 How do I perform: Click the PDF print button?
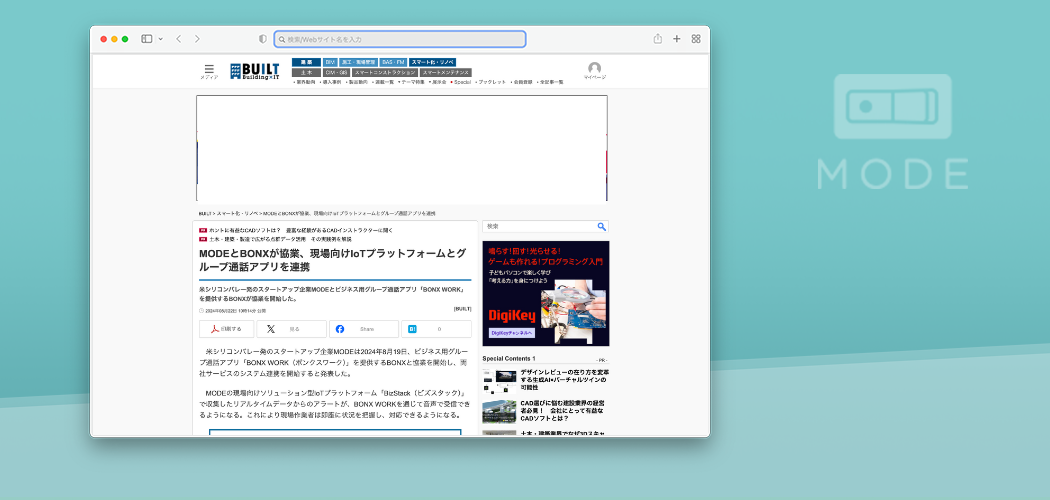[226, 329]
